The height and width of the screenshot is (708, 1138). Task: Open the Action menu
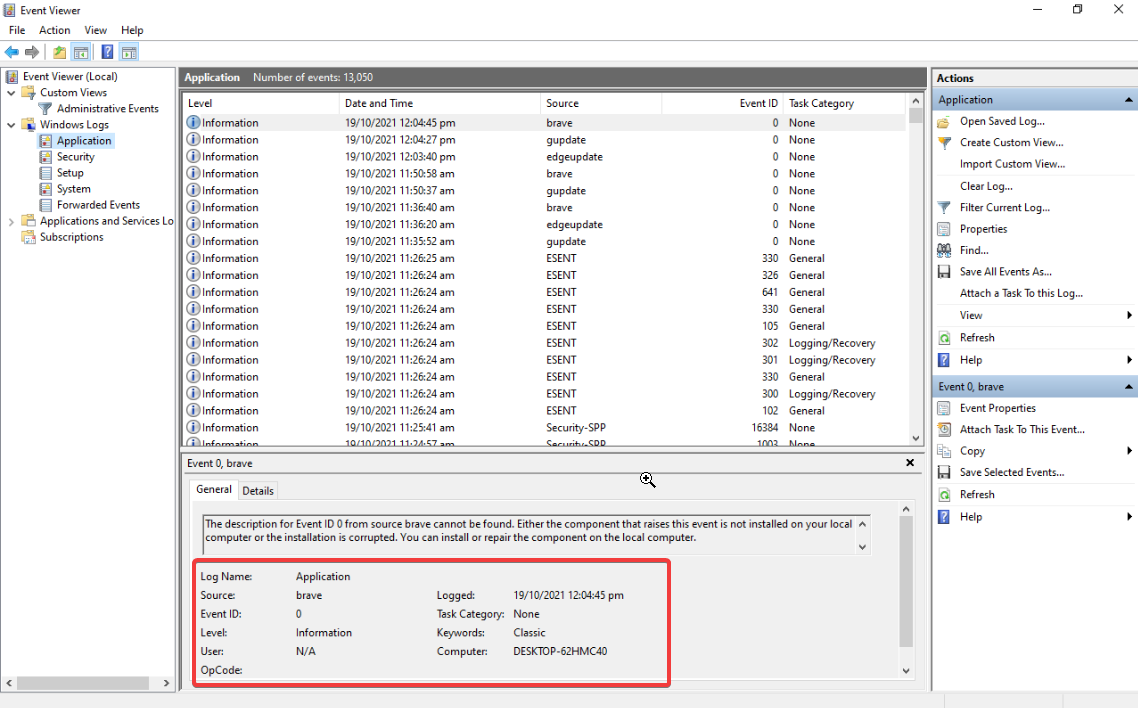pyautogui.click(x=54, y=30)
